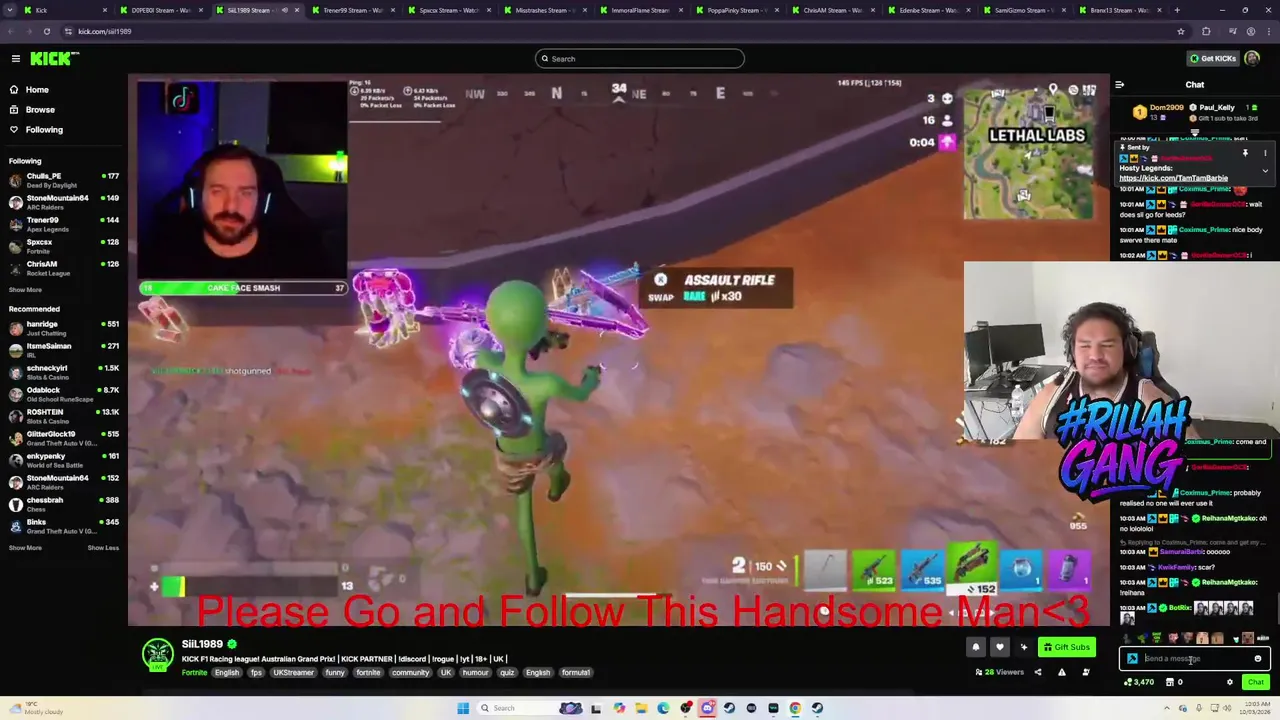Open ItsmeSaiman recommended channel
This screenshot has width=1280, height=720.
[x=64, y=350]
